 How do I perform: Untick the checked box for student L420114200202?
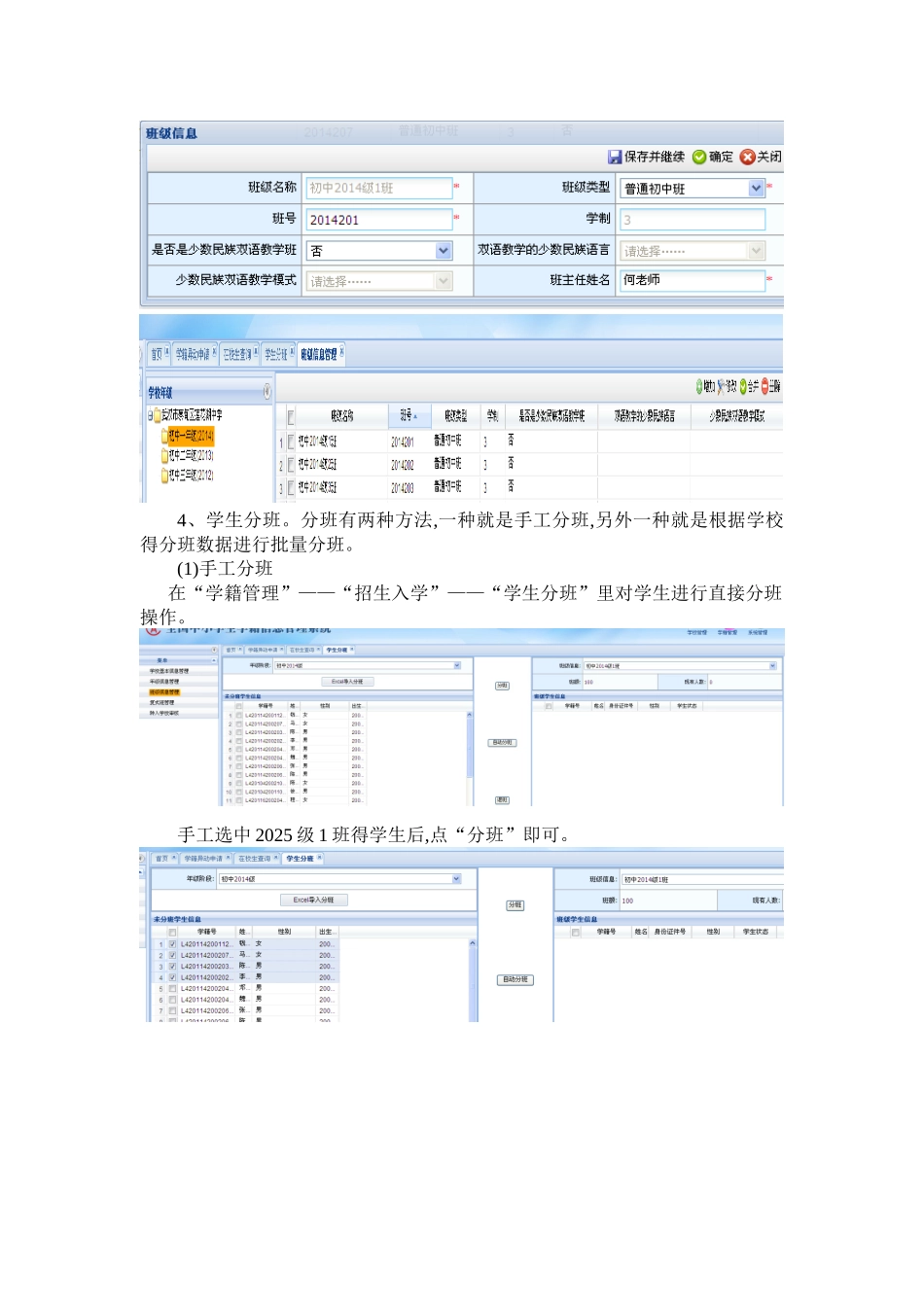(172, 977)
